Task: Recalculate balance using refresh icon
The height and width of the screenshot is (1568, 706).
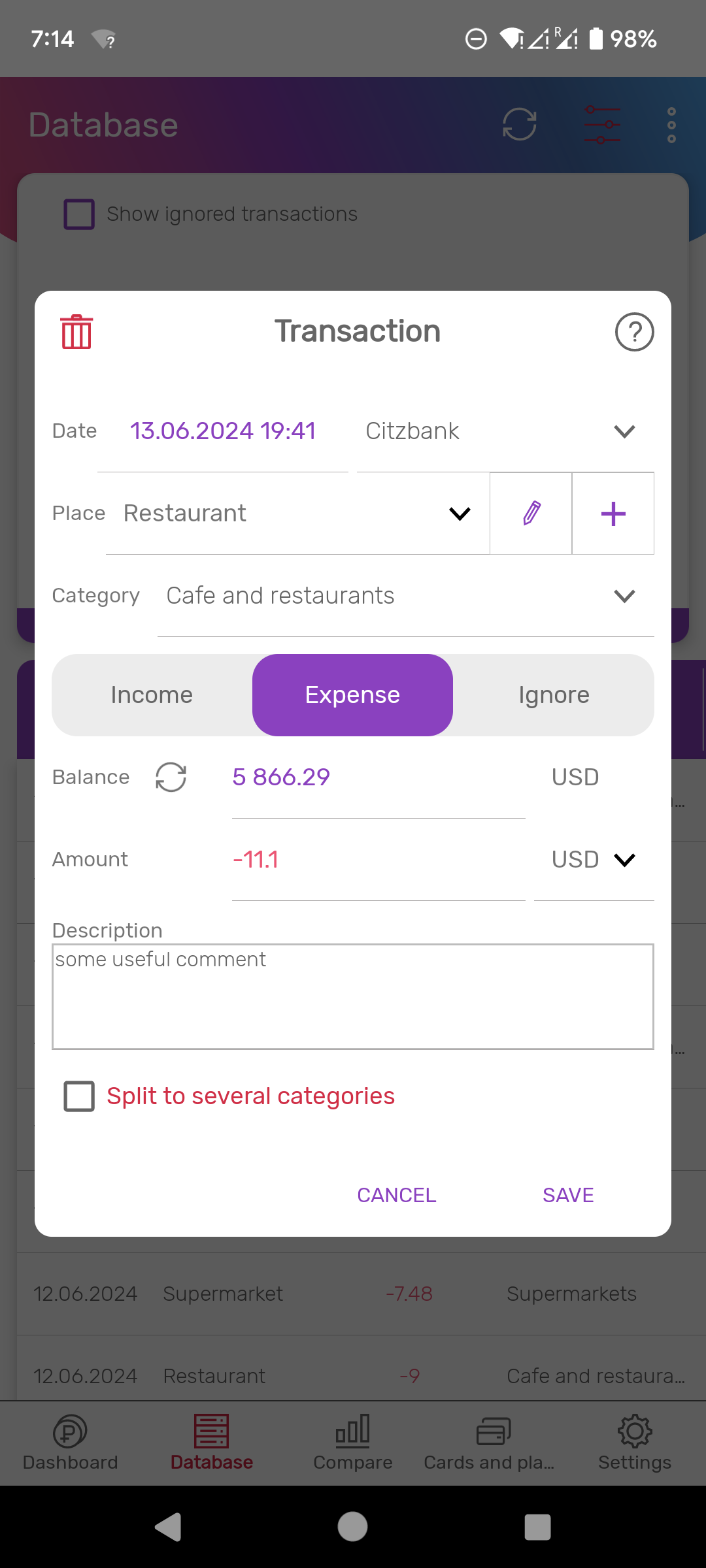Action: pyautogui.click(x=171, y=777)
